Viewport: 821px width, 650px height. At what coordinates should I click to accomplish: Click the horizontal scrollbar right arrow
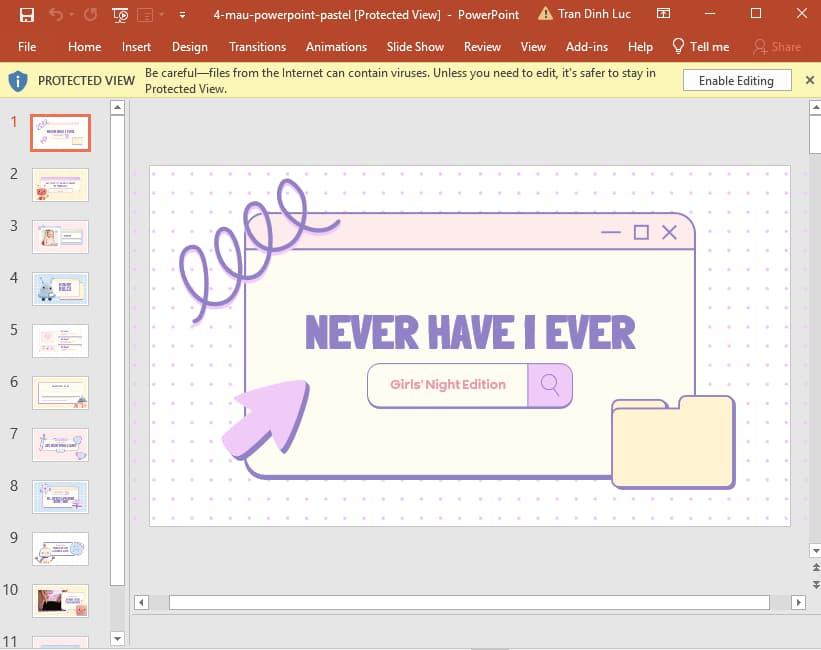(797, 602)
